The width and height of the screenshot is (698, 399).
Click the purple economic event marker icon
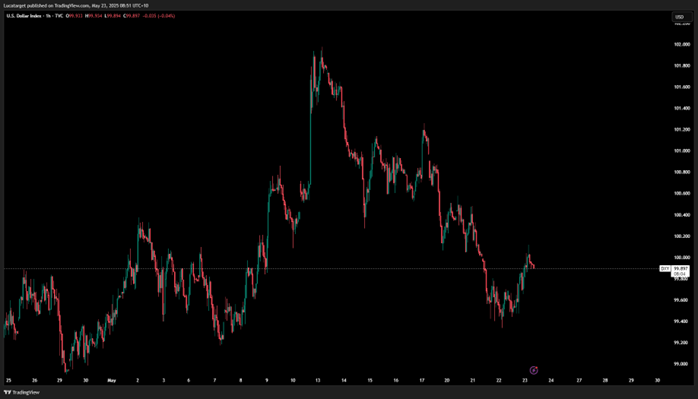tap(534, 370)
